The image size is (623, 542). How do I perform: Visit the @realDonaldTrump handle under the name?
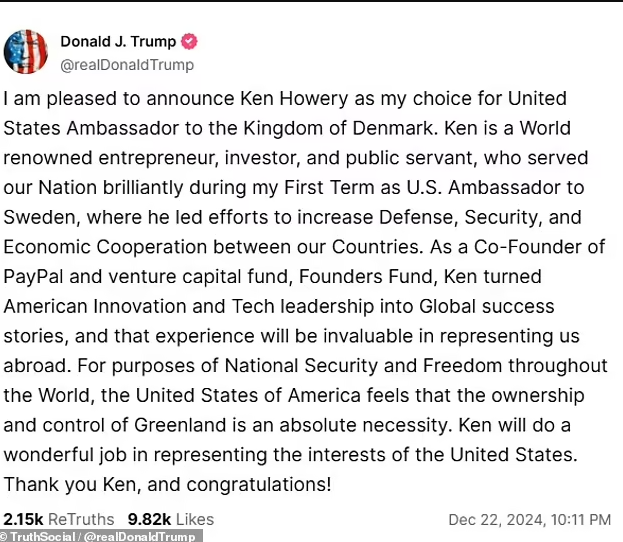127,65
